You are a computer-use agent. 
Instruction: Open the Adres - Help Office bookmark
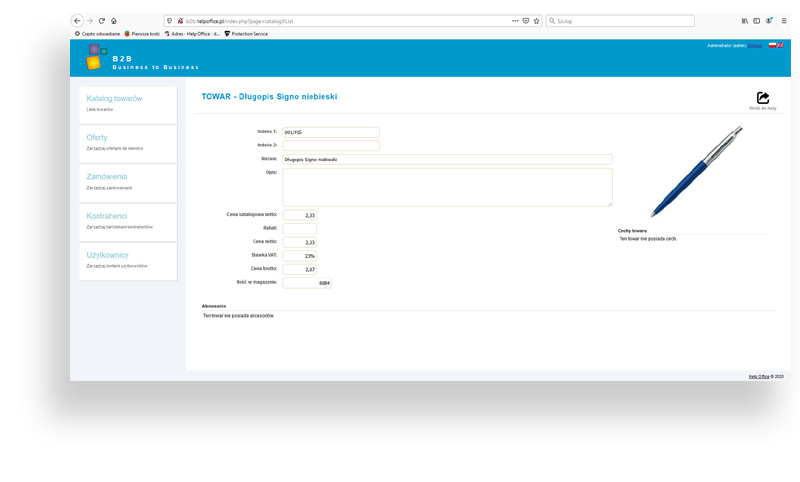tap(192, 34)
